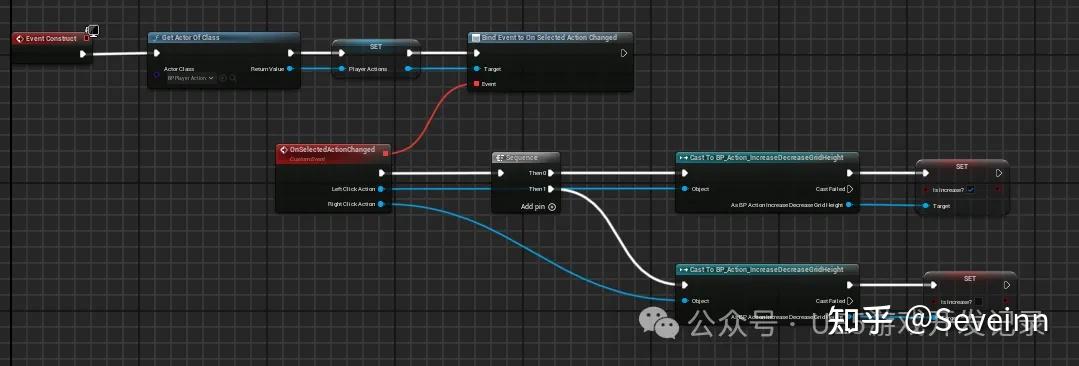Click the use-selected-asset arrow beside BP Player Action

click(x=223, y=78)
